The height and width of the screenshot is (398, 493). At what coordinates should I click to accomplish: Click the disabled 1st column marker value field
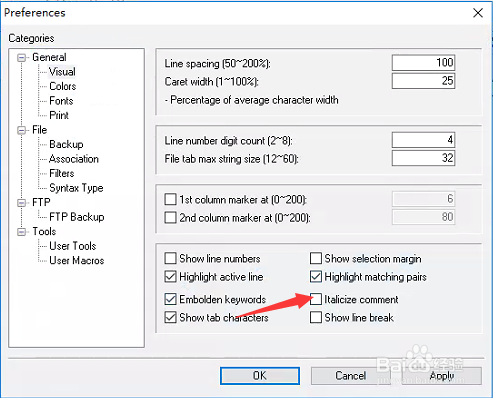tap(423, 199)
